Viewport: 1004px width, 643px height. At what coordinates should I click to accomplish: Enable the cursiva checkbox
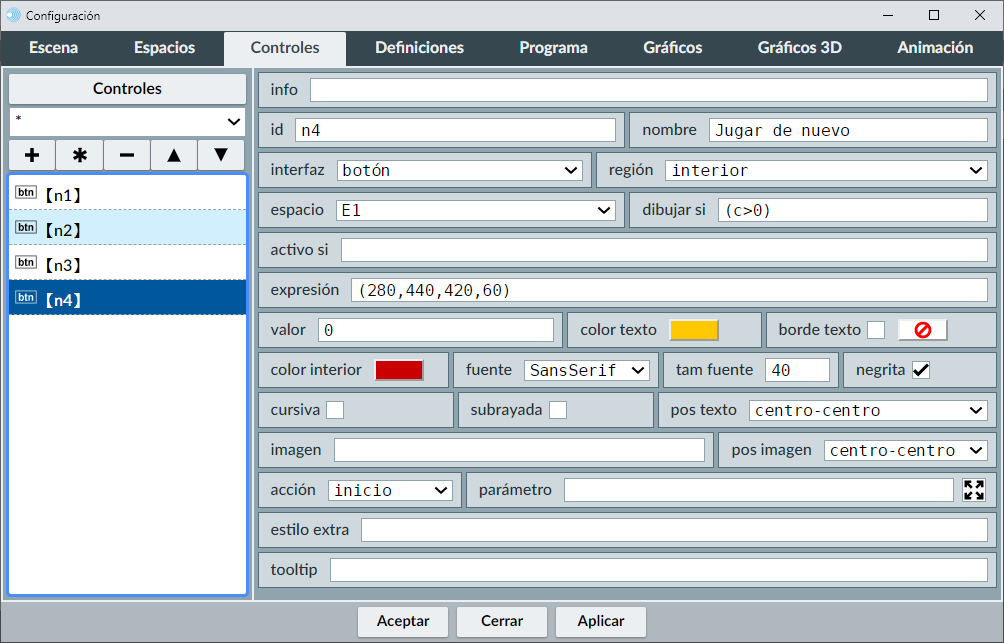(x=335, y=410)
